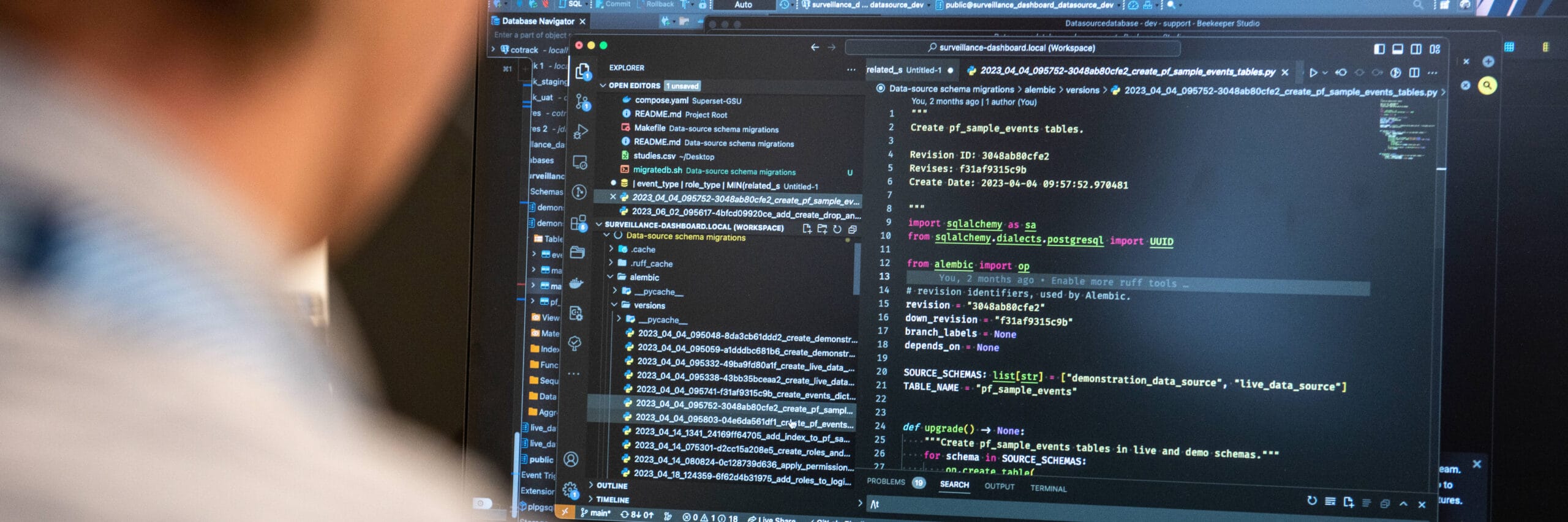
Task: Open the Explorer view in the activity bar
Action: pyautogui.click(x=583, y=72)
